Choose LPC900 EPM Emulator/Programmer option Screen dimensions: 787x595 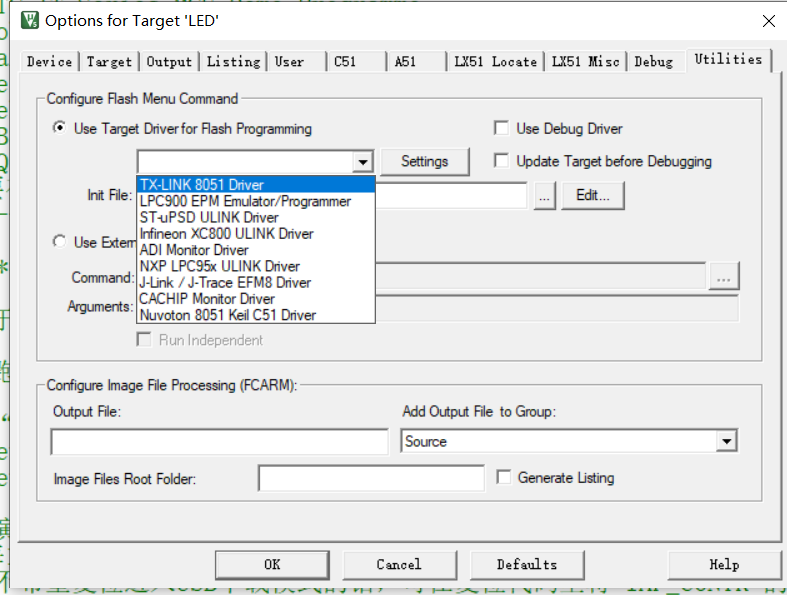tap(256, 201)
